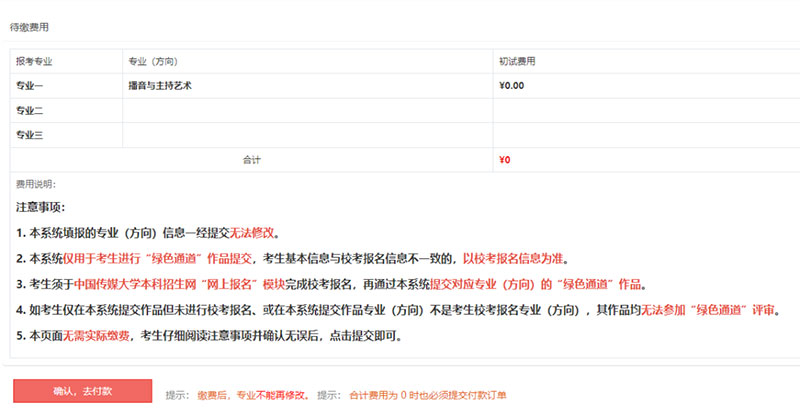Click the 费用说明 label
The width and height of the screenshot is (800, 416).
coord(35,185)
